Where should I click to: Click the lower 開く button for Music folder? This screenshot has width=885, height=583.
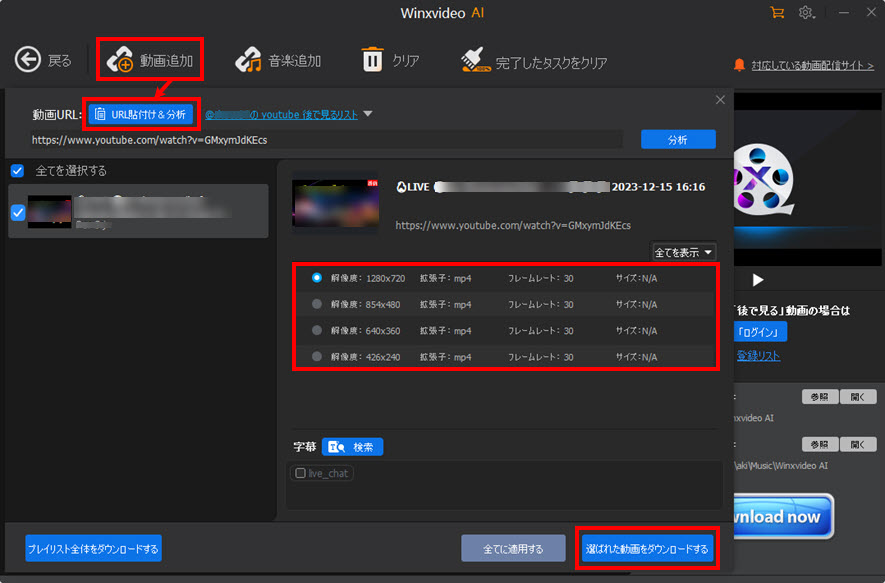click(x=858, y=444)
